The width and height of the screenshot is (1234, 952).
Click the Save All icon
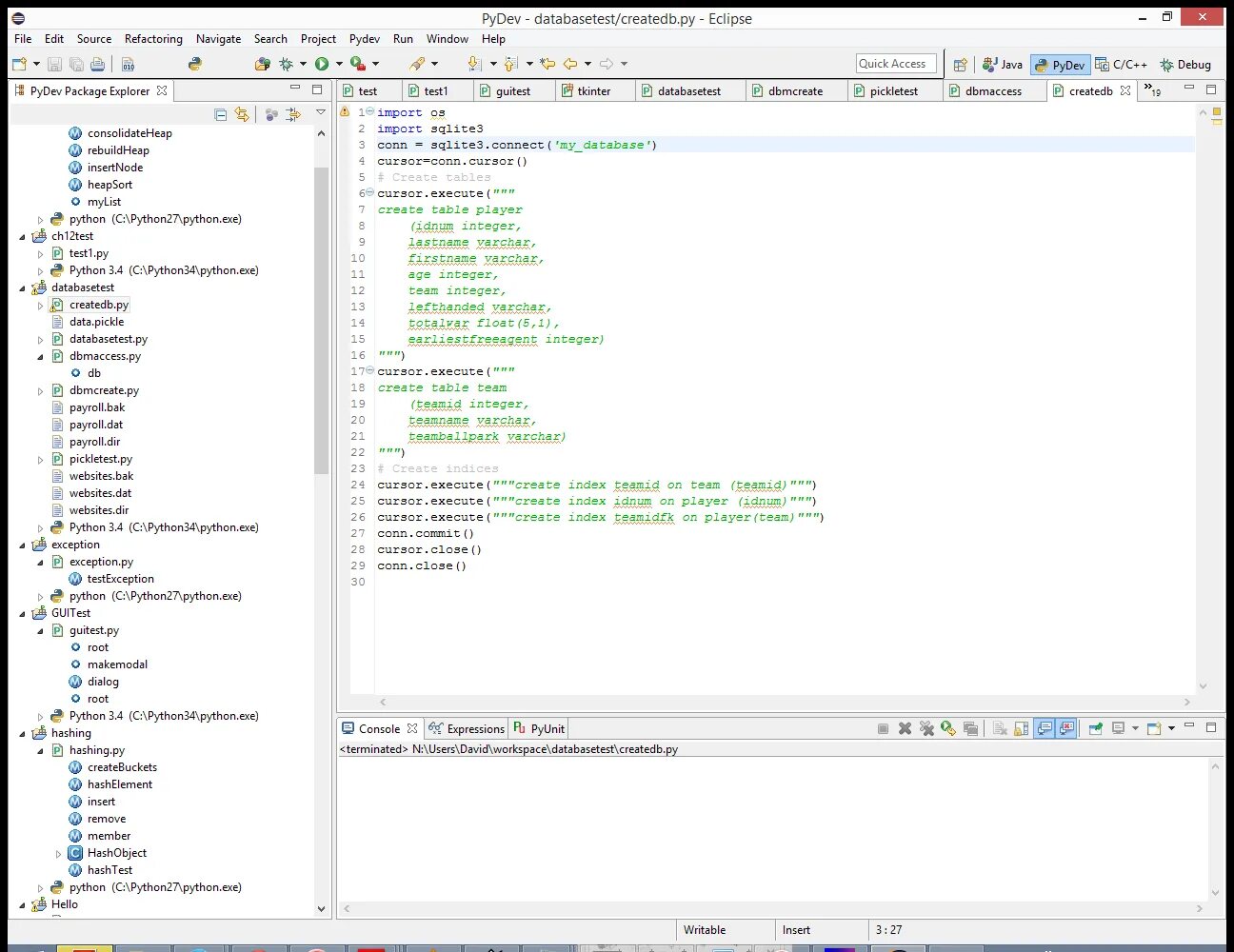pos(76,64)
